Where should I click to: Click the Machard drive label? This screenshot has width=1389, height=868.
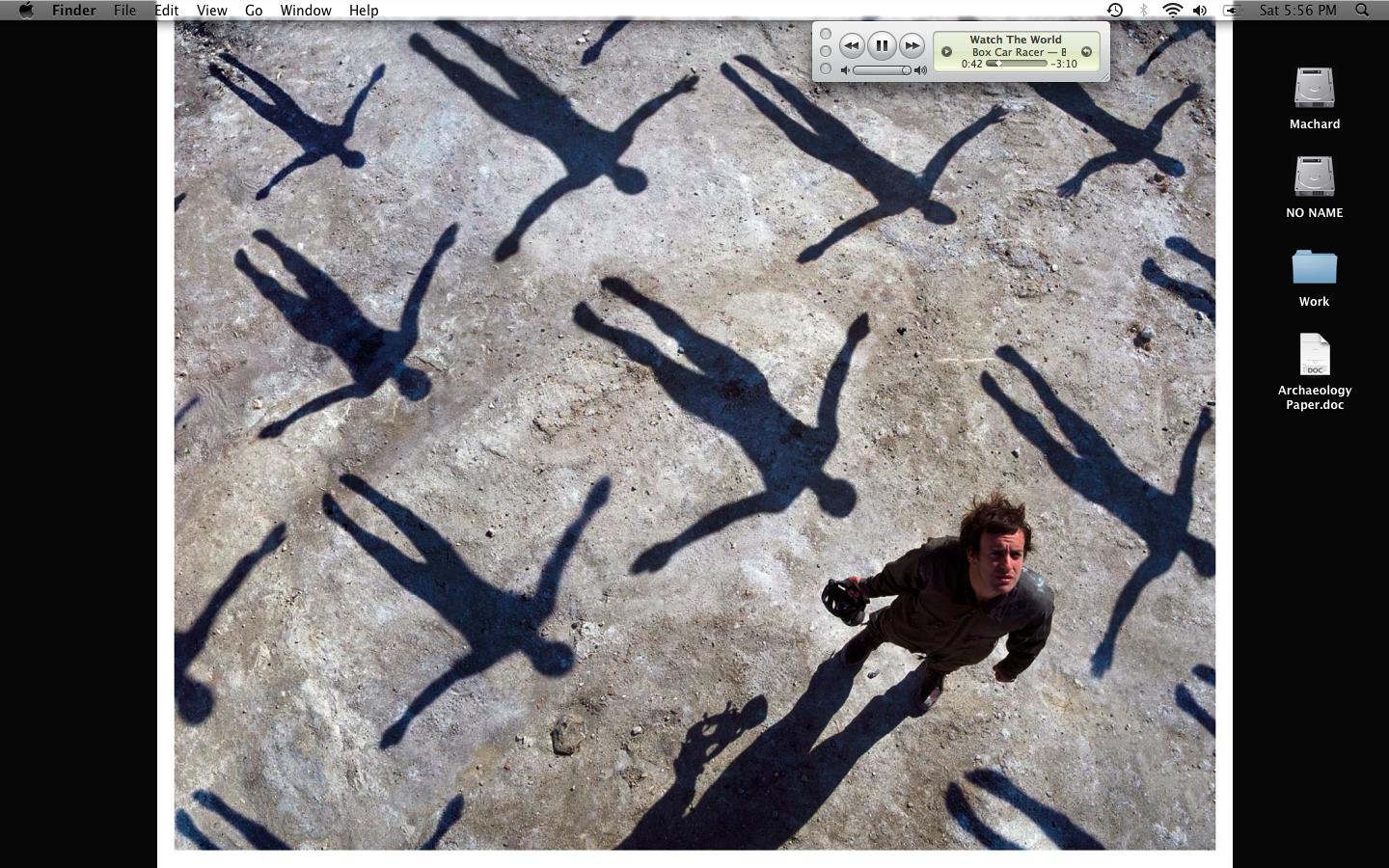[x=1315, y=123]
